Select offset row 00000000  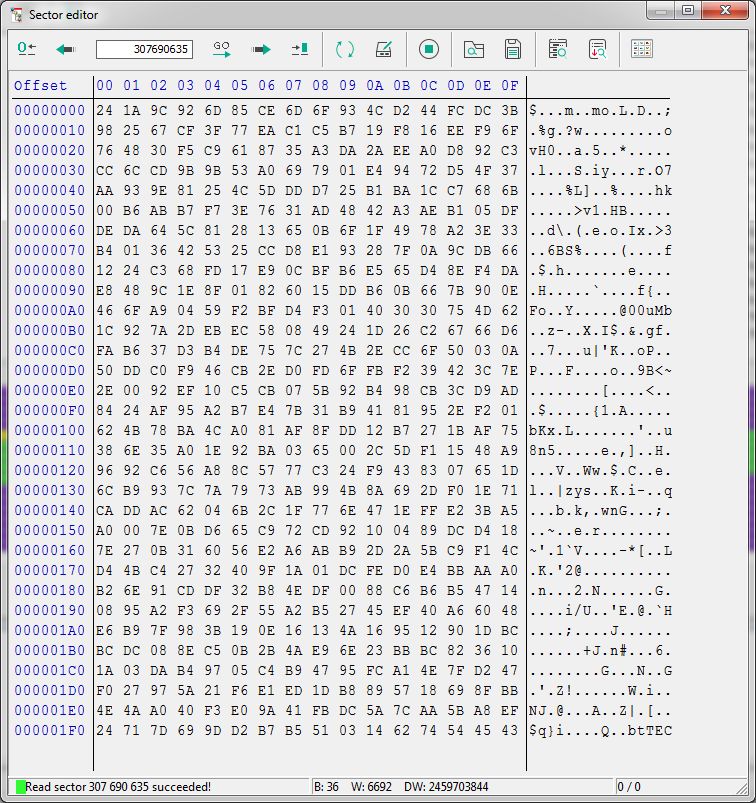click(x=50, y=111)
